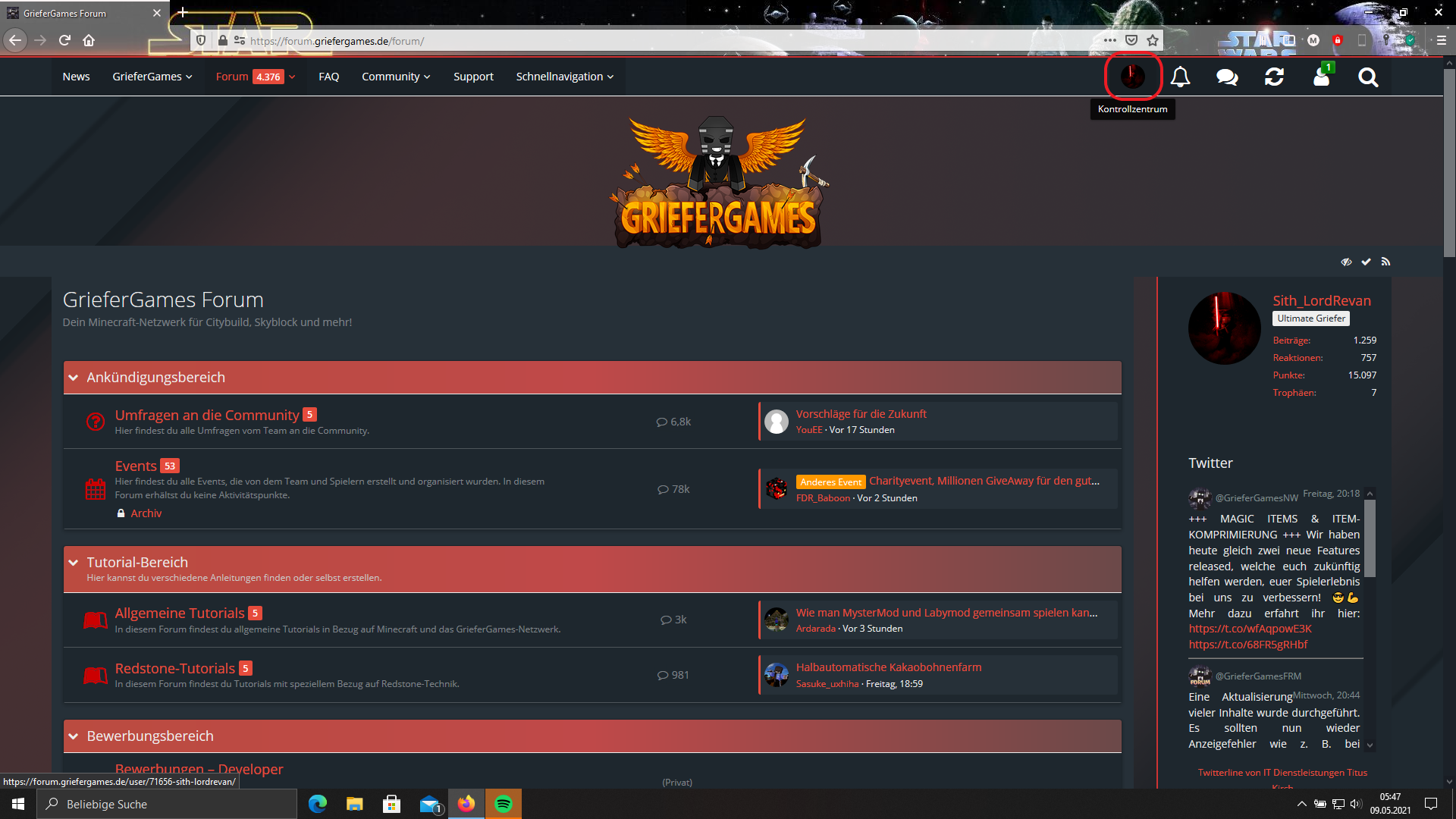Click the Firefox back arrow
Viewport: 1456px width, 819px height.
pos(15,40)
